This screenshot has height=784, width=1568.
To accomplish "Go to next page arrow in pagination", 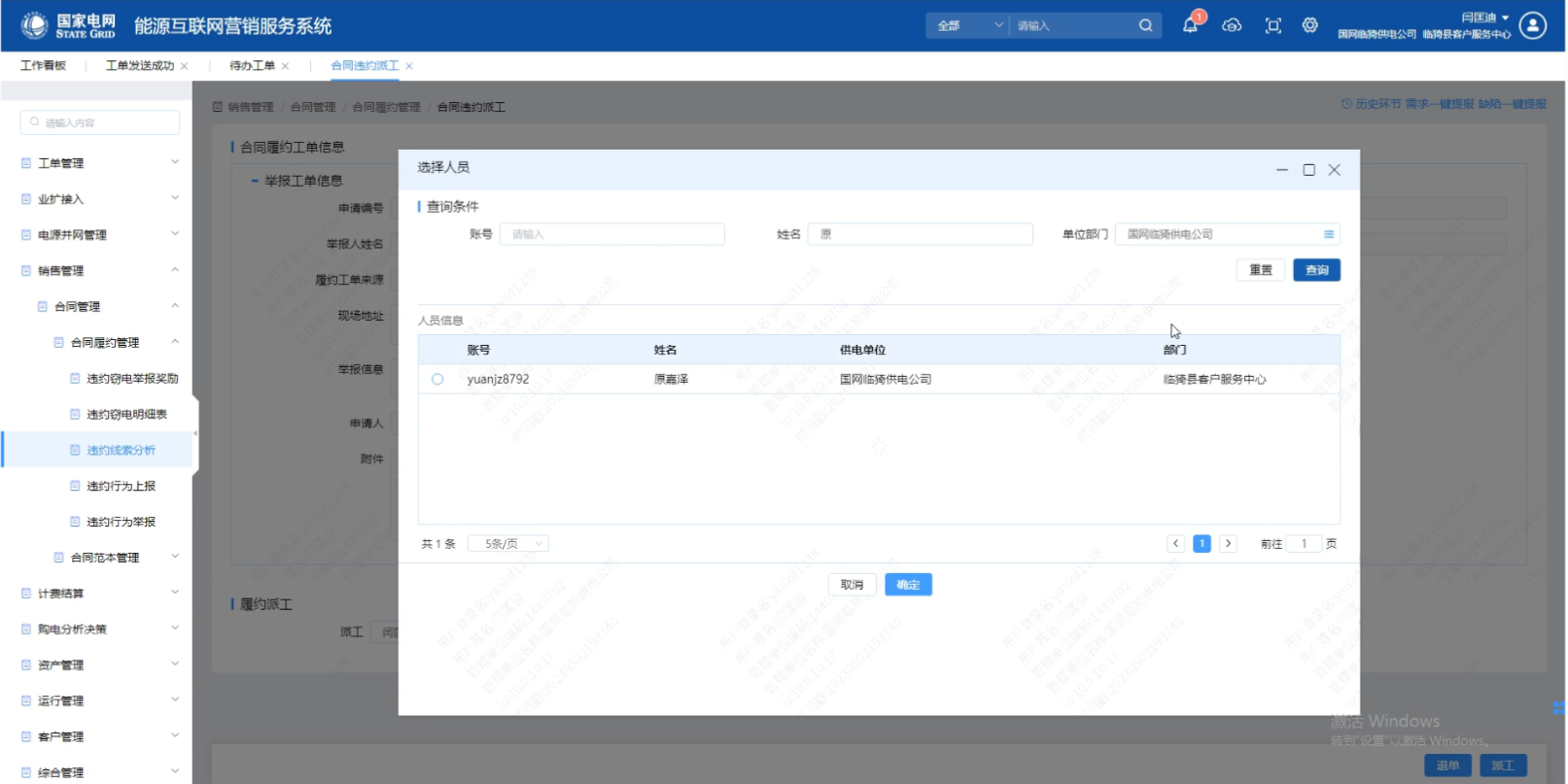I will (x=1229, y=544).
